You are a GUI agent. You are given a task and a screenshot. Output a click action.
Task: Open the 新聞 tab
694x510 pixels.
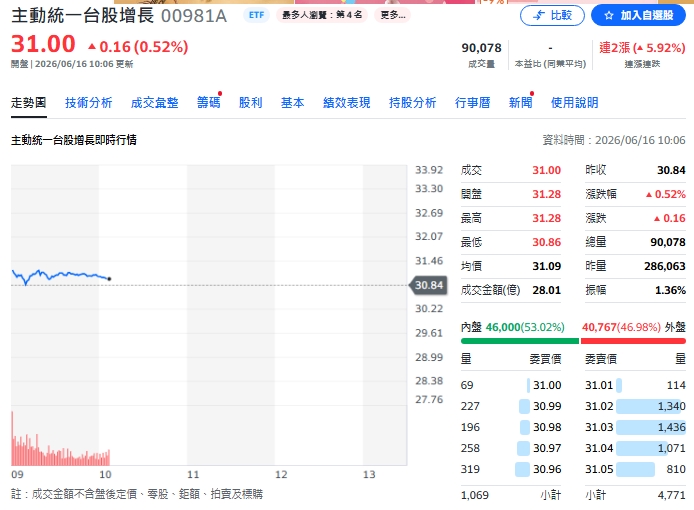520,103
